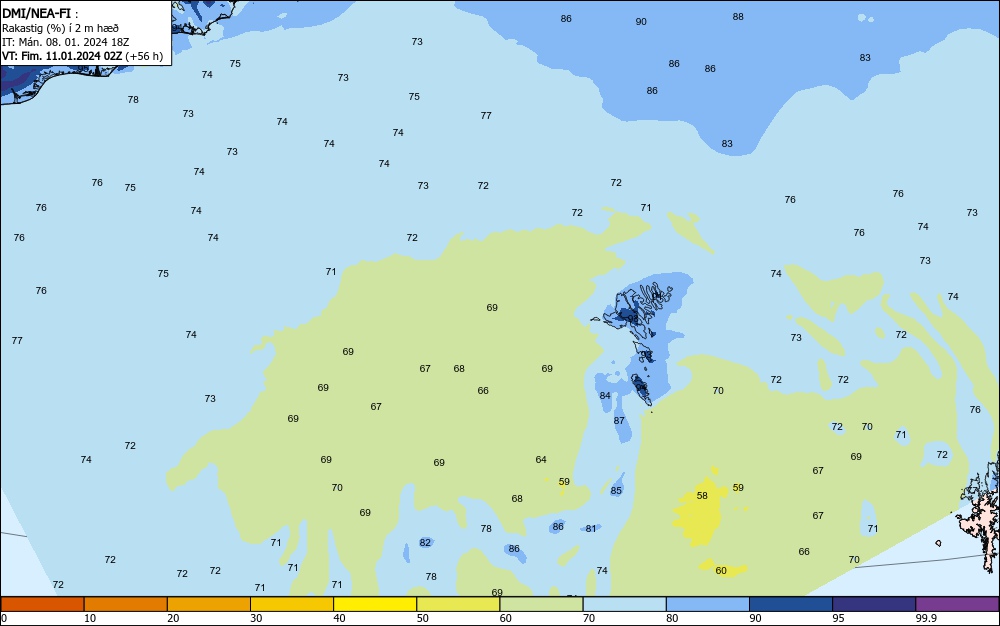The image size is (1000, 626).
Task: Click the humidity value 82 on the map
Action: tap(425, 542)
